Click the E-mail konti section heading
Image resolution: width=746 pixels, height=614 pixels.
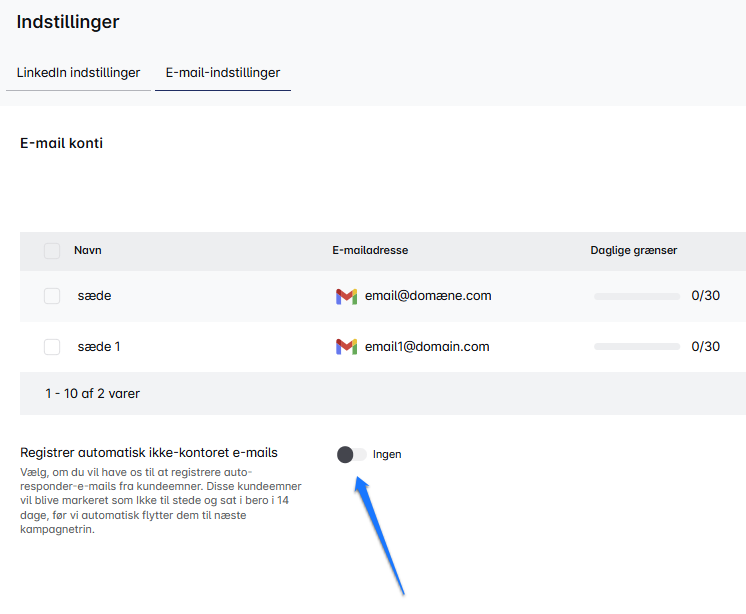61,143
